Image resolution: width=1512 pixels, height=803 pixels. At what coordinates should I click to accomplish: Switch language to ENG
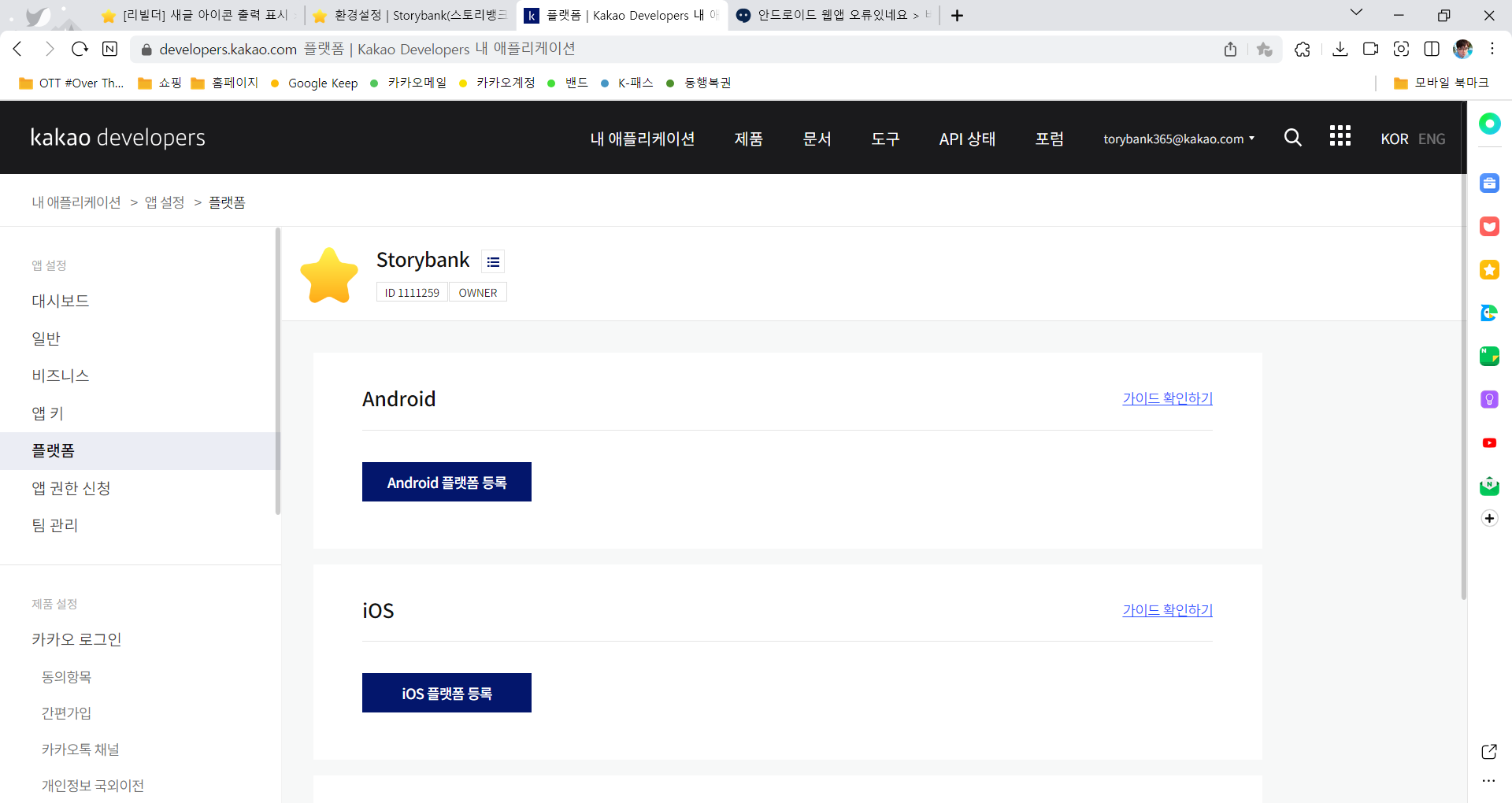pyautogui.click(x=1432, y=139)
